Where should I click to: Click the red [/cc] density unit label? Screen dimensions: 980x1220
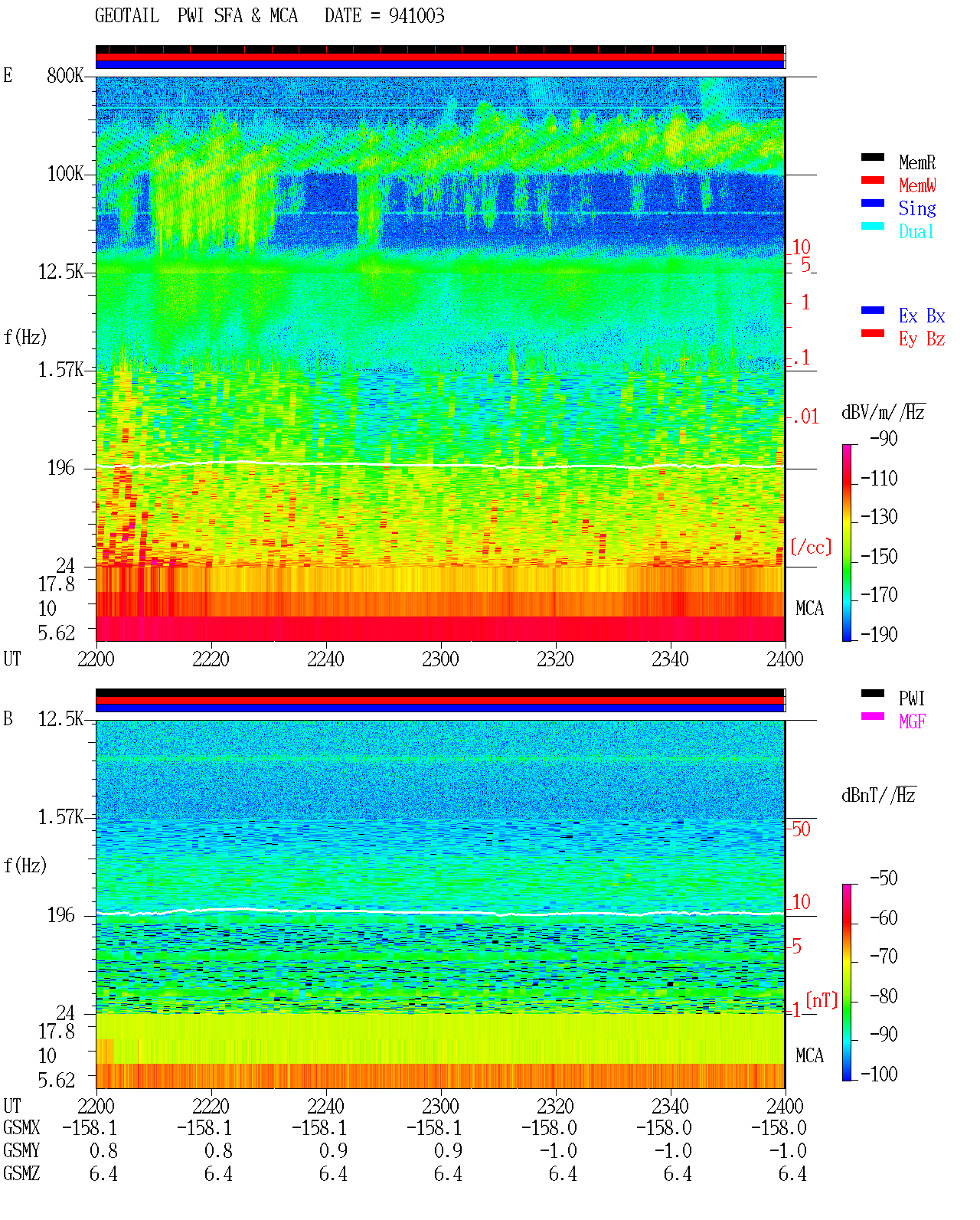[x=811, y=547]
